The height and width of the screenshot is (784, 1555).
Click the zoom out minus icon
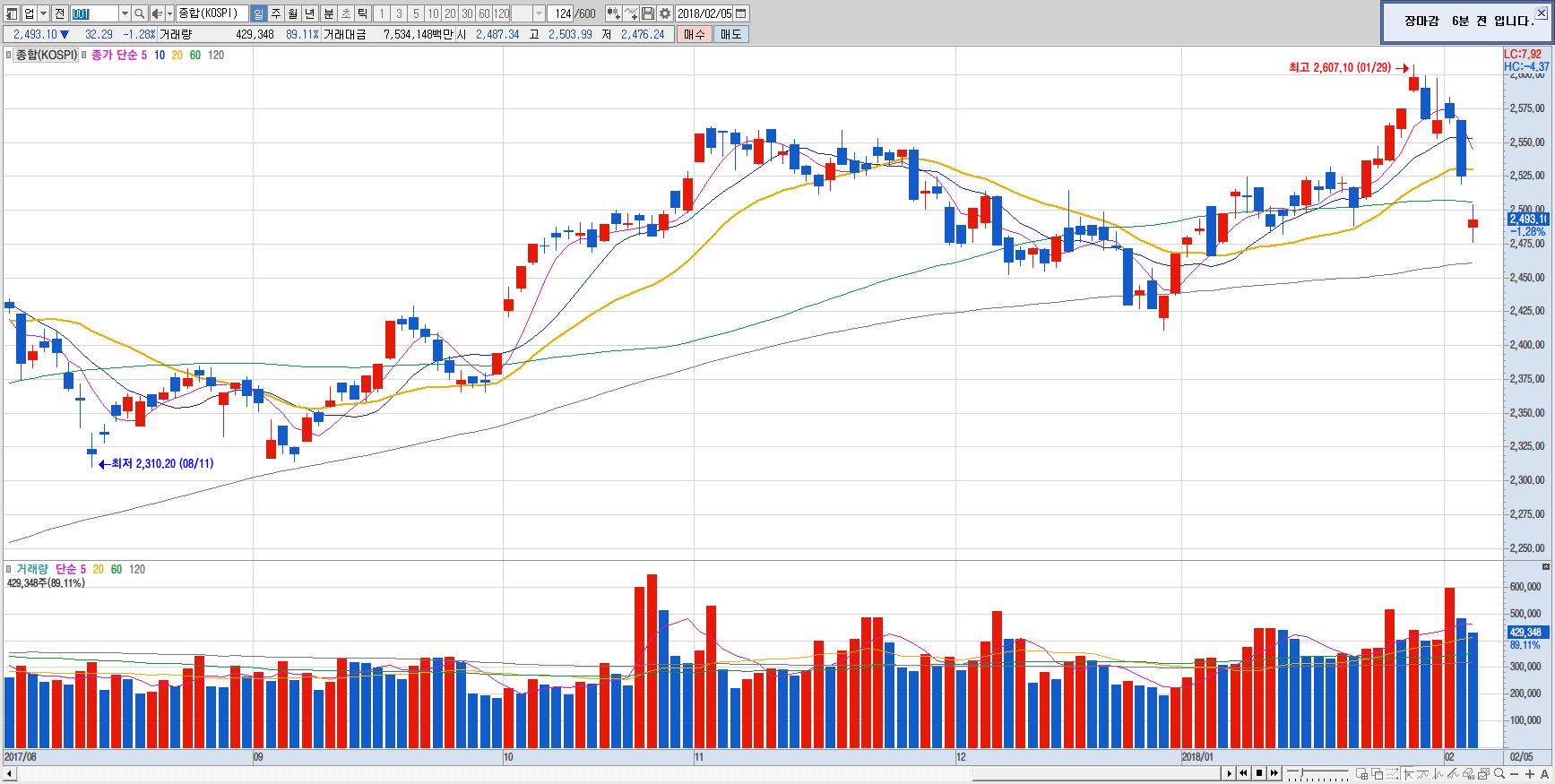[1516, 773]
